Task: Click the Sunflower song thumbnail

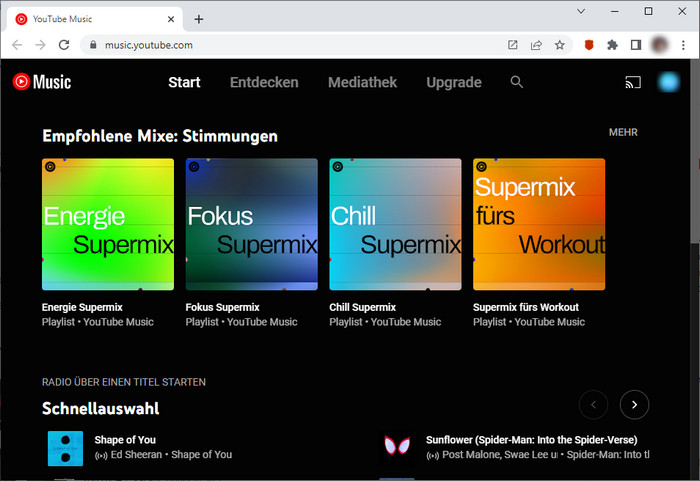Action: (x=397, y=448)
